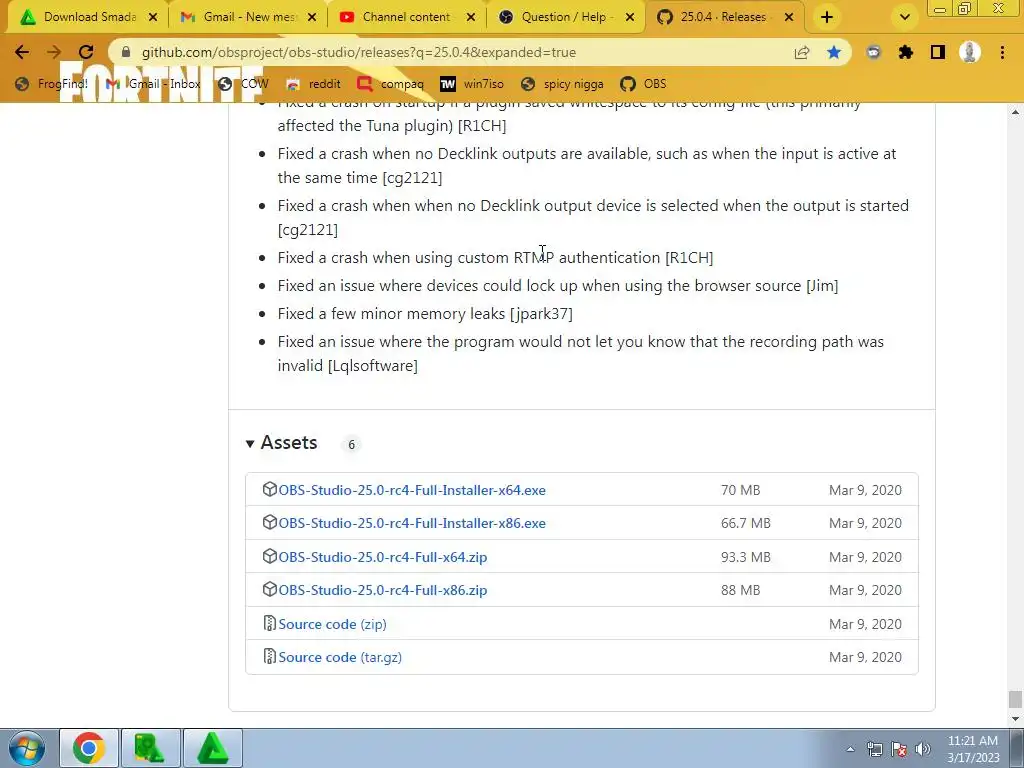Switch to Download Smadav tab
Image resolution: width=1024 pixels, height=768 pixels.
[88, 17]
